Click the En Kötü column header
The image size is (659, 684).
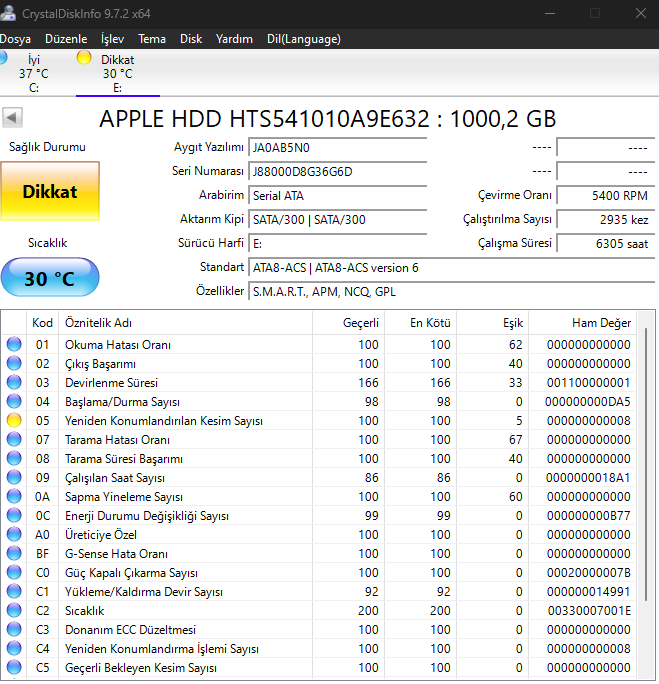(420, 323)
